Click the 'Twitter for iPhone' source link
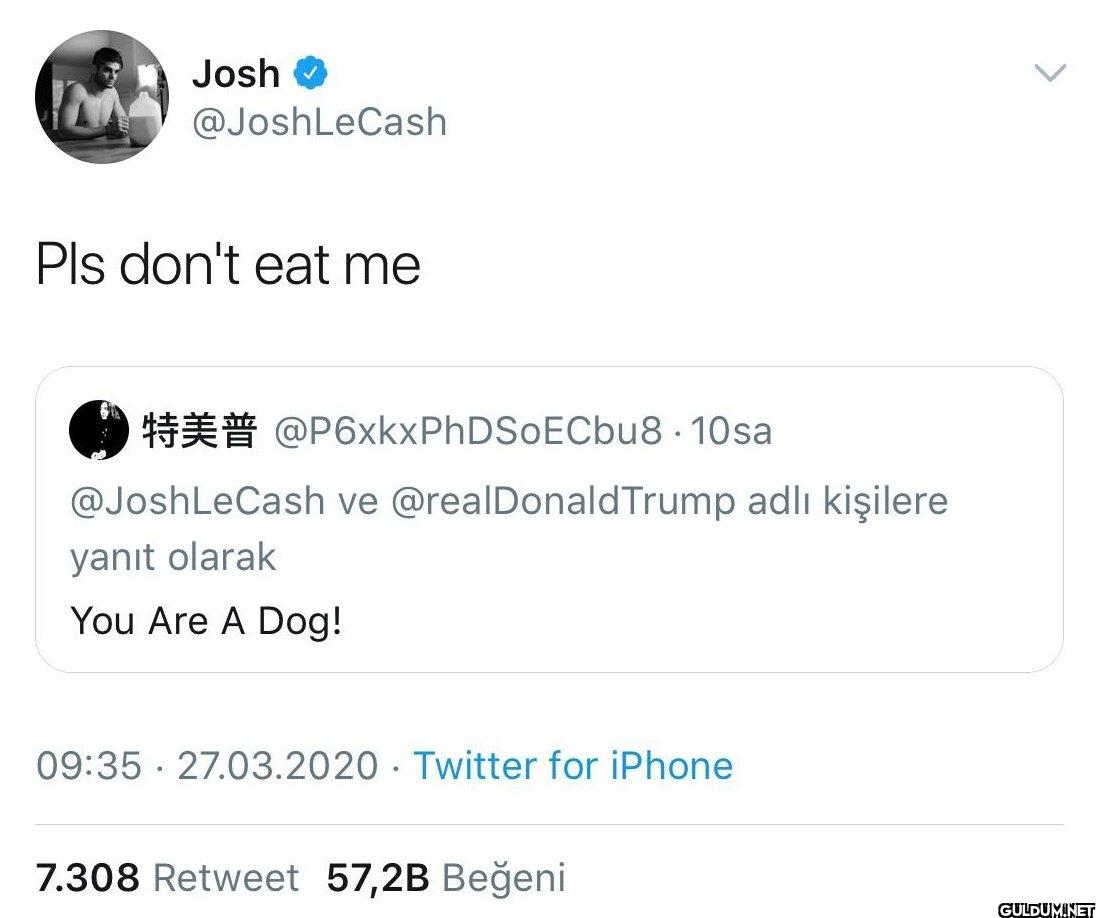The image size is (1099, 918). pos(573,765)
